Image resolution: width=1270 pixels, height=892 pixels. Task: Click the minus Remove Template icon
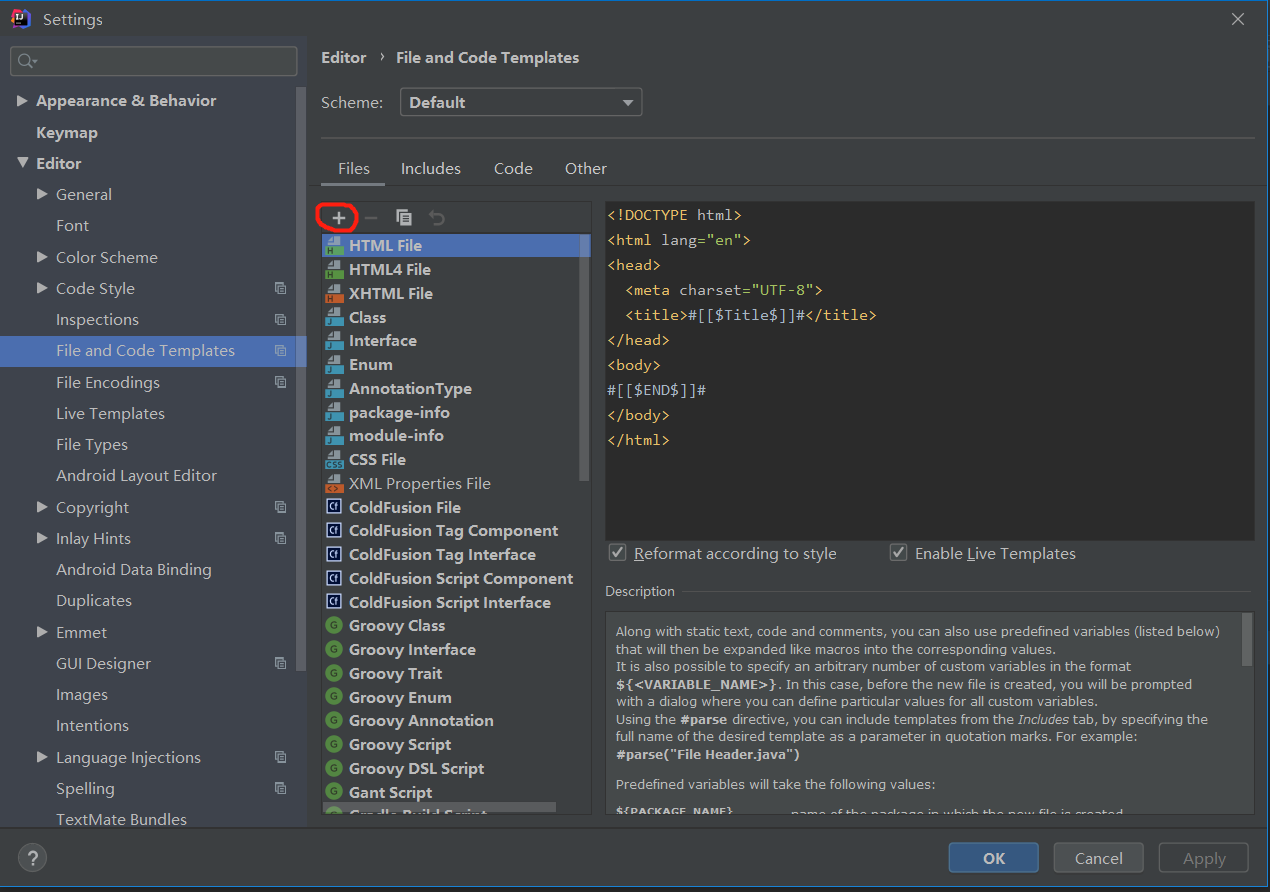point(371,217)
